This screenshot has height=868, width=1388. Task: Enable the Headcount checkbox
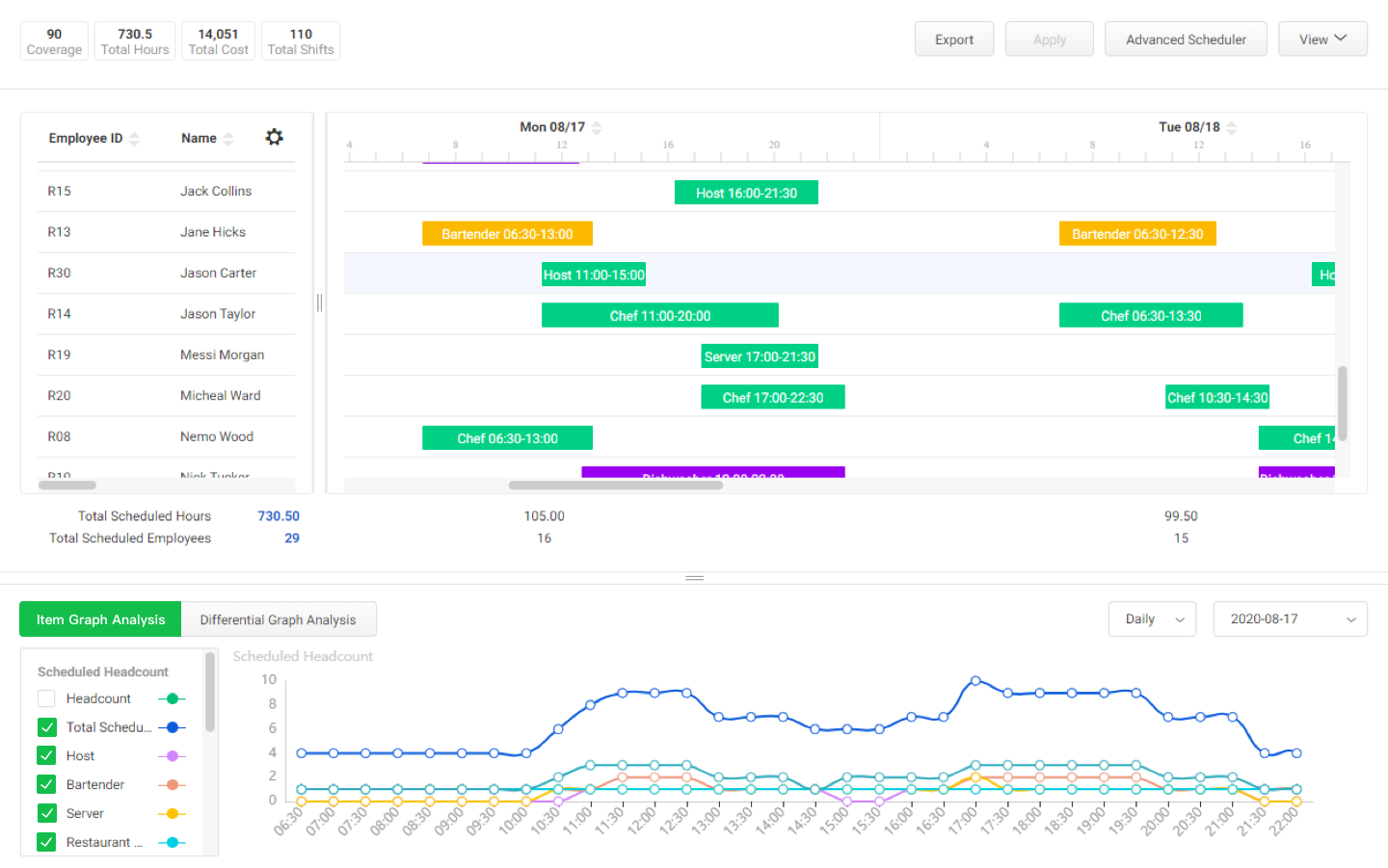click(46, 698)
